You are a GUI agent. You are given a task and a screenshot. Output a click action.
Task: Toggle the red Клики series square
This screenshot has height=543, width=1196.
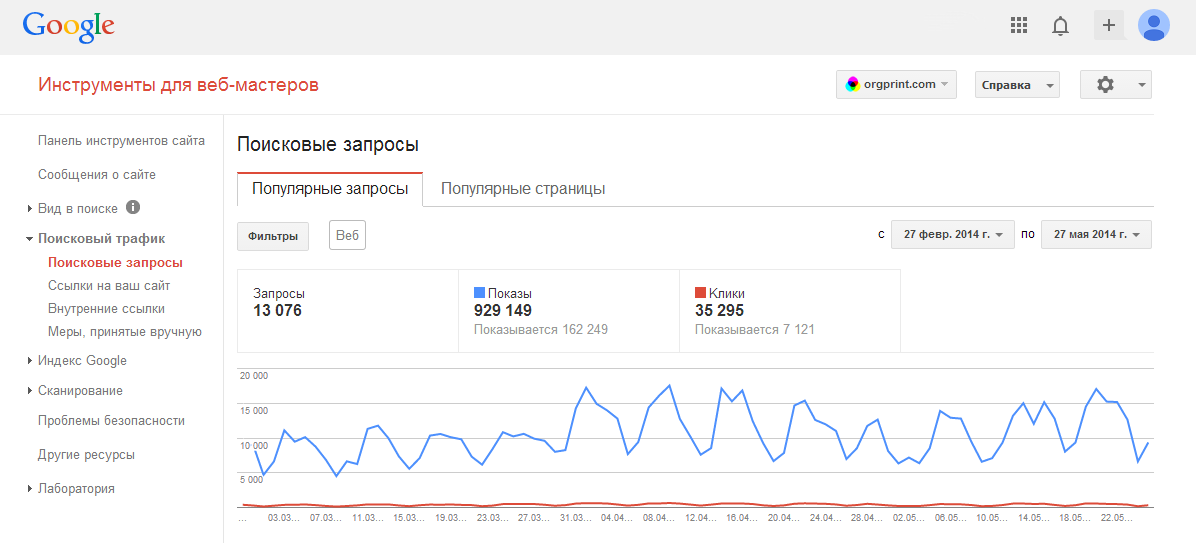(700, 293)
